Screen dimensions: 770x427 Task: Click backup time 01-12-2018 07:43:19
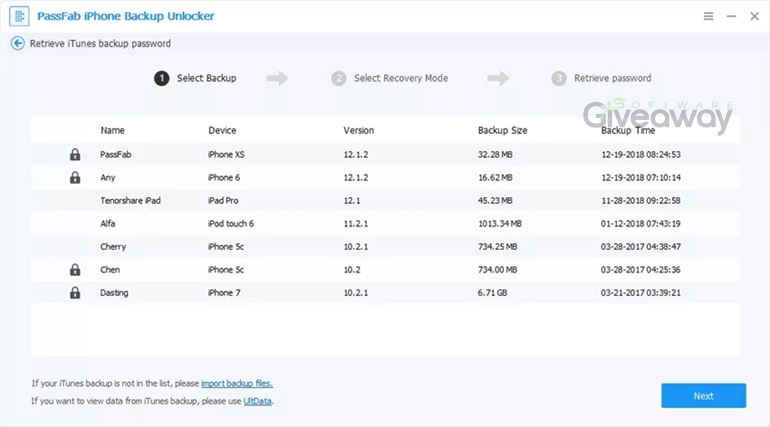click(x=641, y=223)
